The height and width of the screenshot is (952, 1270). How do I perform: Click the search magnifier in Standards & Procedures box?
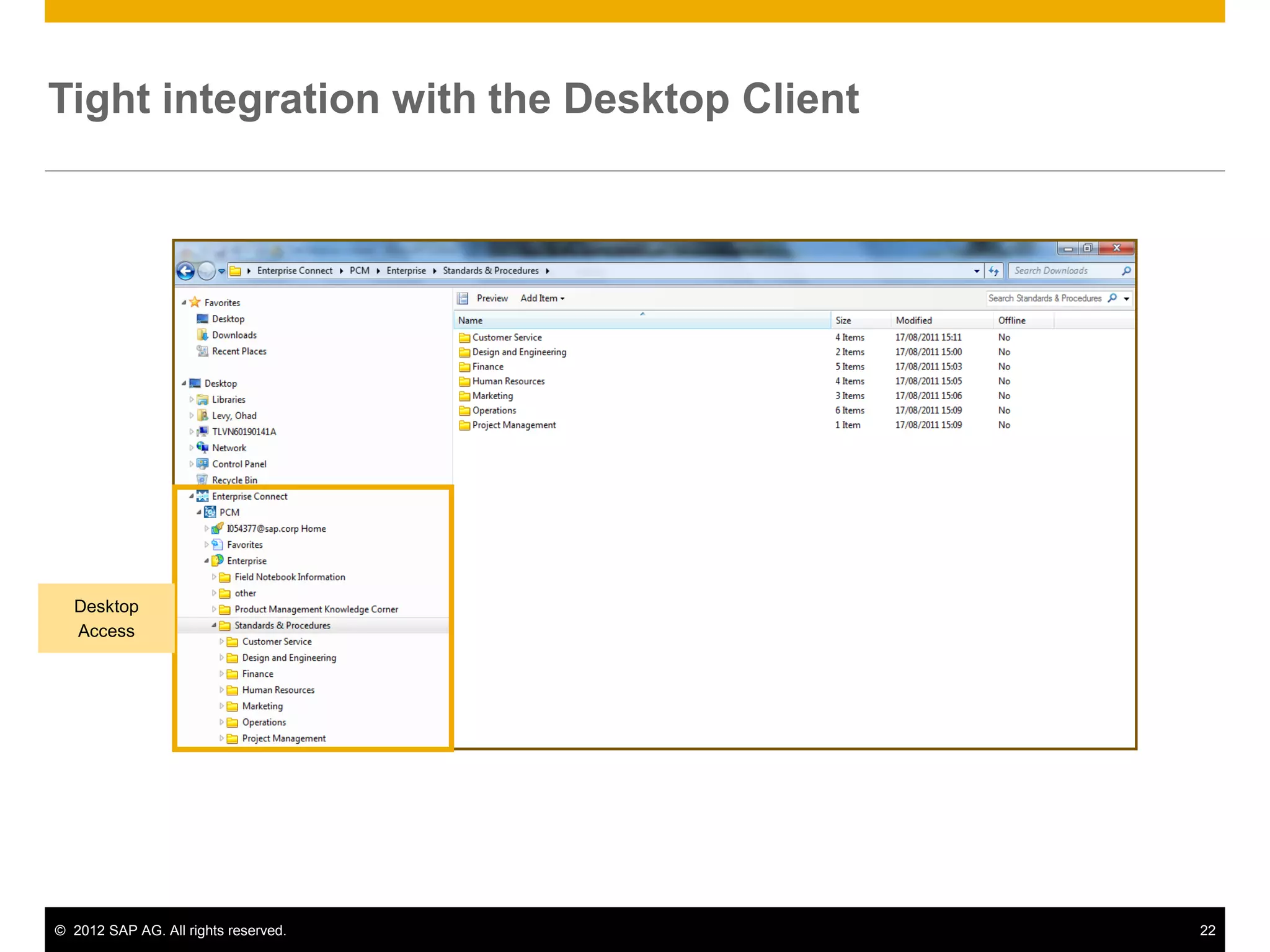pyautogui.click(x=1112, y=298)
